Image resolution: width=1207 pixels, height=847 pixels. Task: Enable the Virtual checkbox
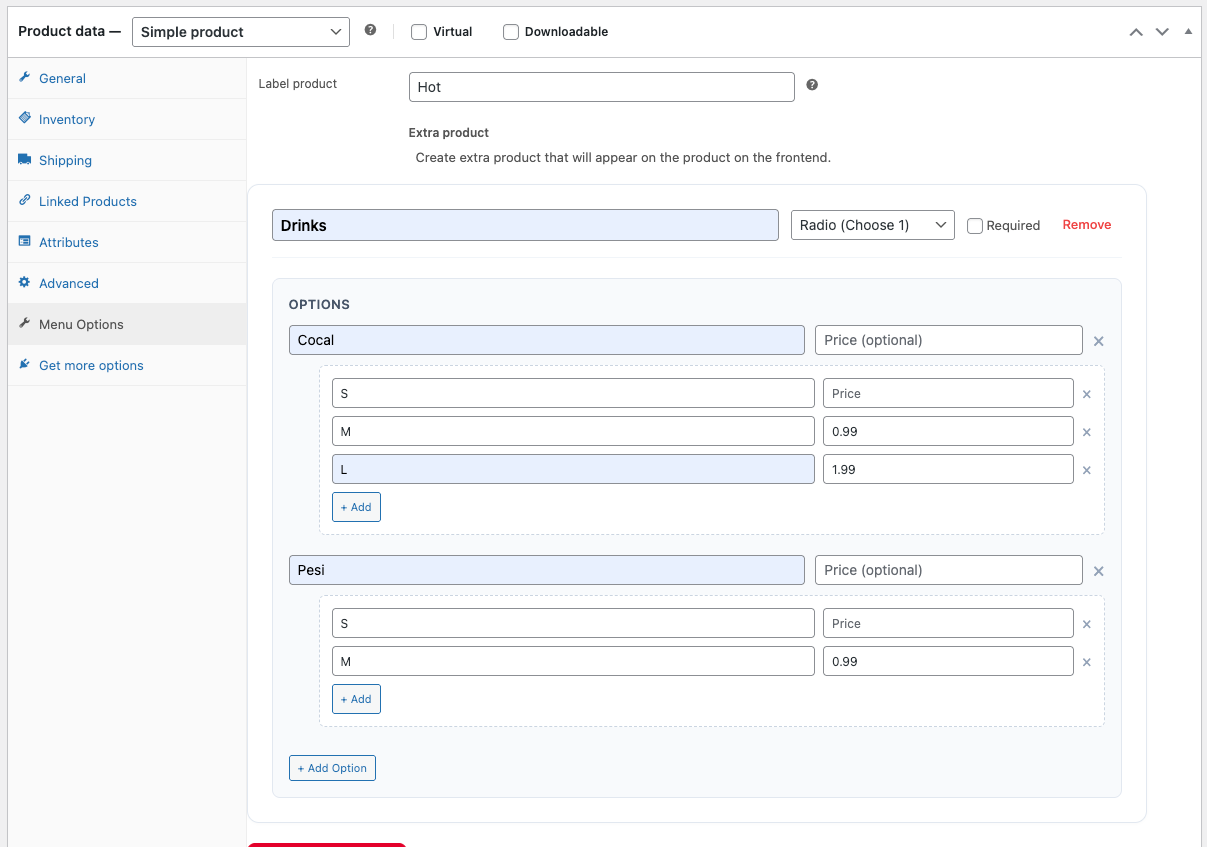(x=418, y=31)
